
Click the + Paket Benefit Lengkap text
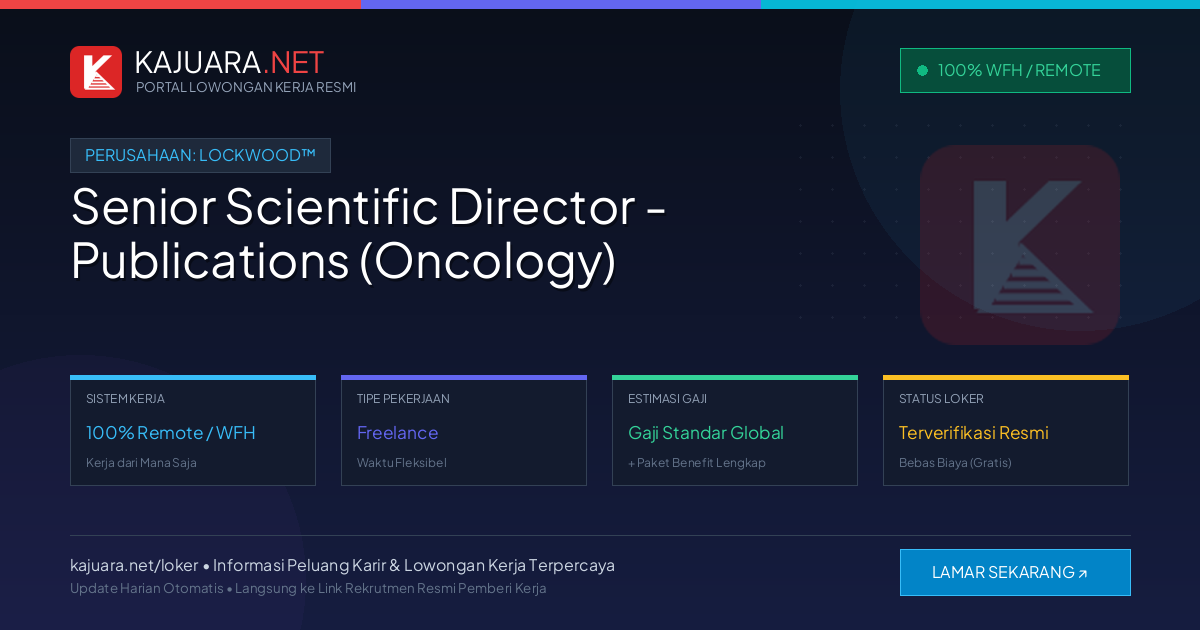697,463
